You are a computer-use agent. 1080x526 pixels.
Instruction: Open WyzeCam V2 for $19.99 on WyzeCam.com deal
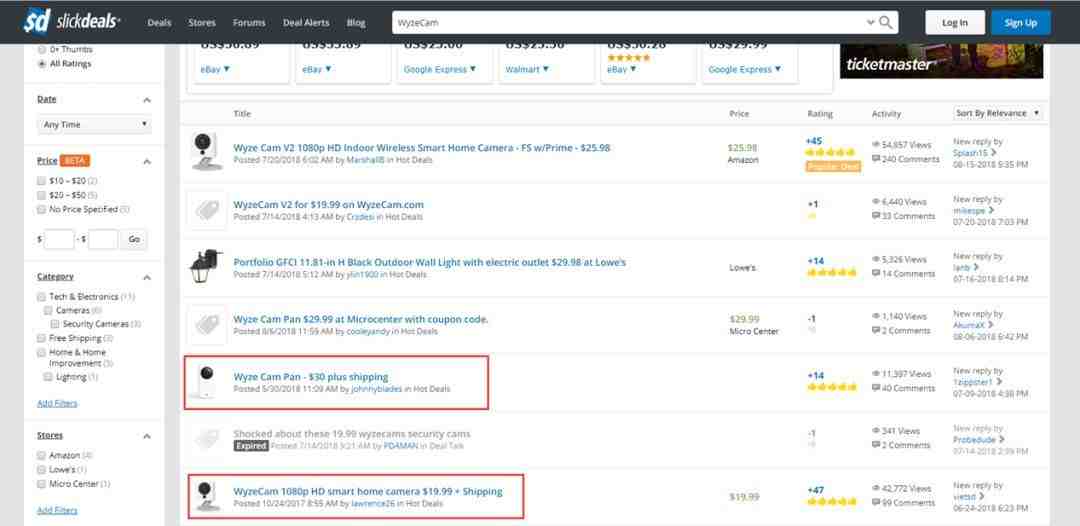click(329, 204)
